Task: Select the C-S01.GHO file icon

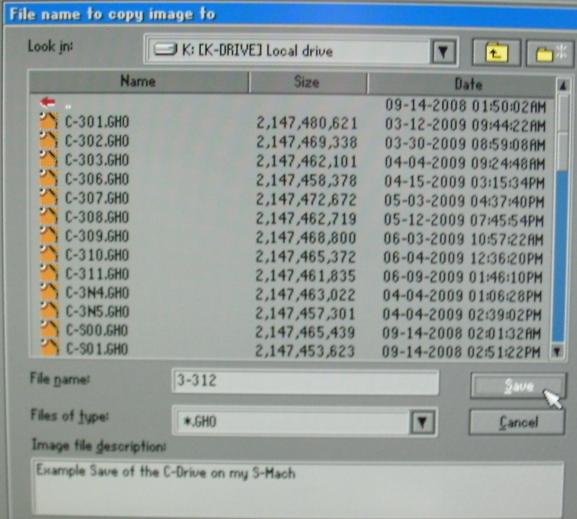Action: pyautogui.click(x=49, y=348)
